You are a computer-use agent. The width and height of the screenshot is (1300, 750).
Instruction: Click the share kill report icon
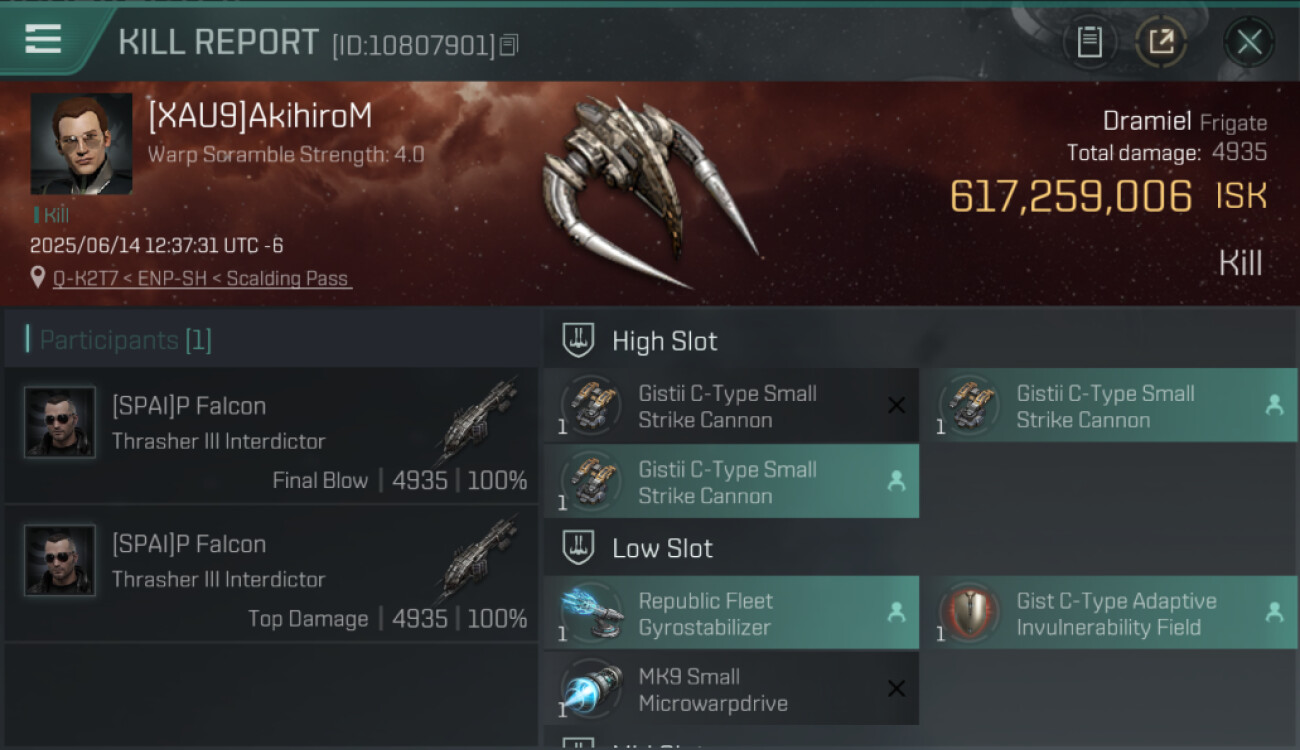click(1161, 42)
